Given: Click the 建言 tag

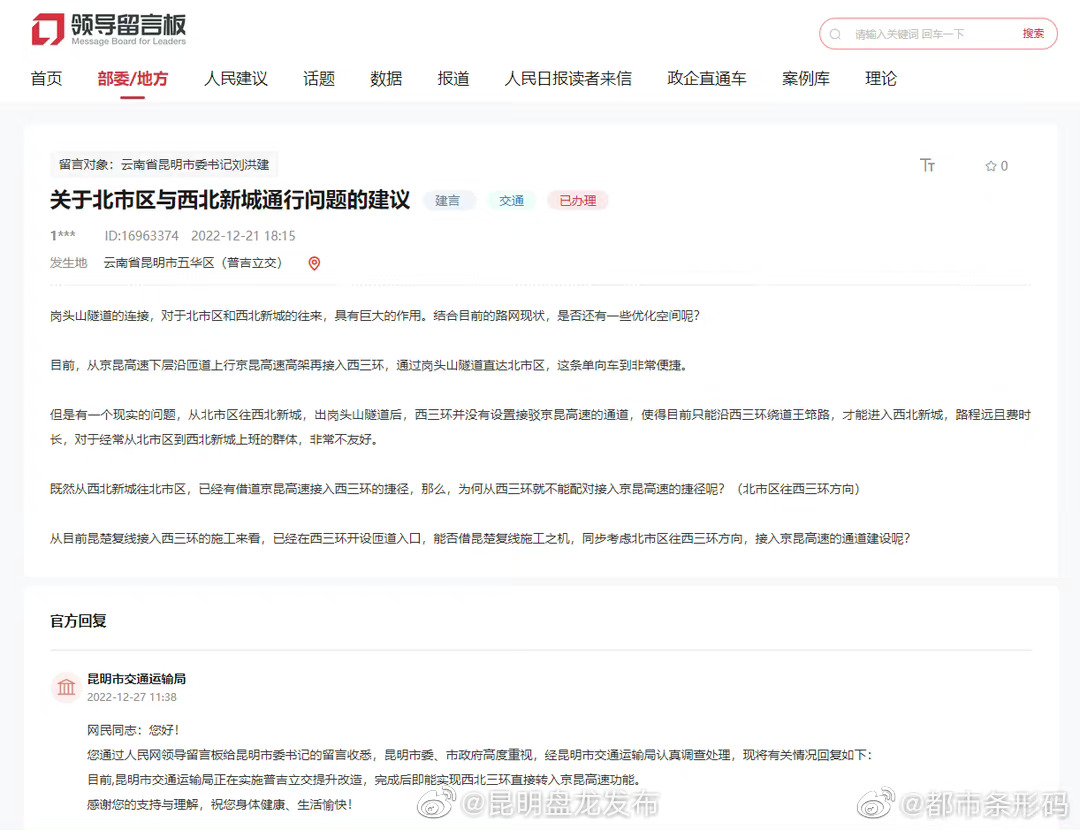Looking at the screenshot, I should tap(448, 200).
